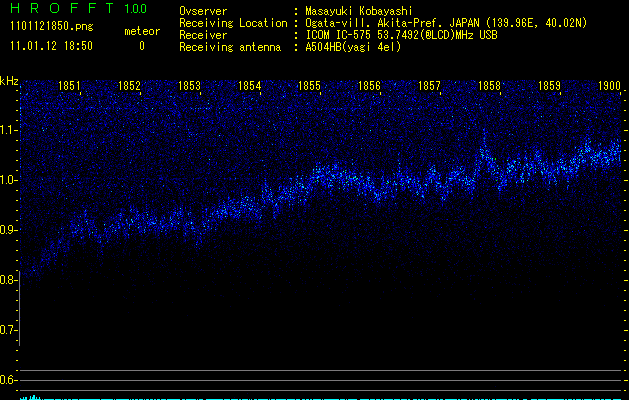Viewport: 629px width, 400px height.
Task: Click the HROFFT 1.0.0 title text
Action: click(78, 8)
